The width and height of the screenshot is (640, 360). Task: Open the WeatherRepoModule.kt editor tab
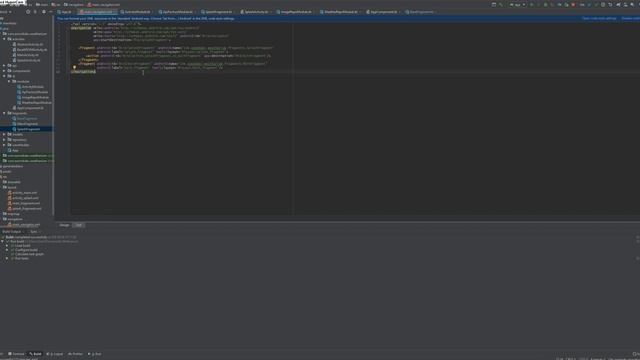[341, 12]
